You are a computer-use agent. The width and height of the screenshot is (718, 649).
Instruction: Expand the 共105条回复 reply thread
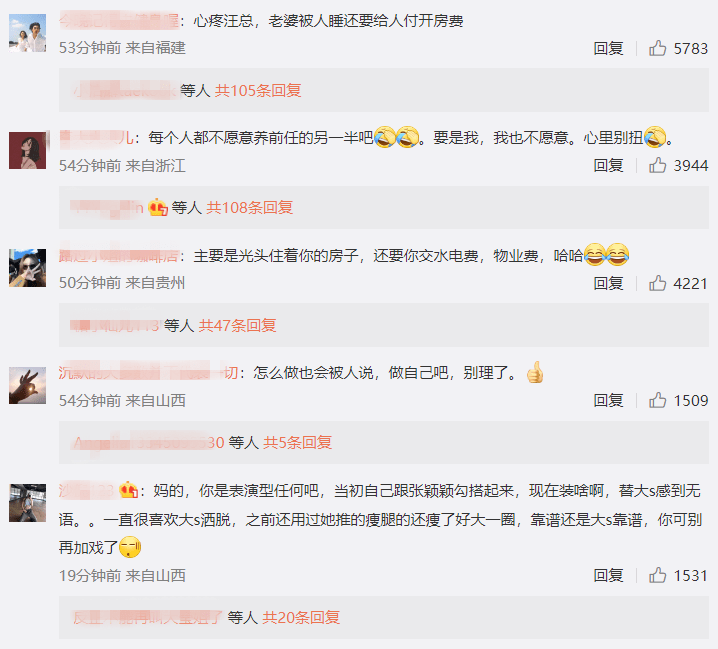coord(258,91)
